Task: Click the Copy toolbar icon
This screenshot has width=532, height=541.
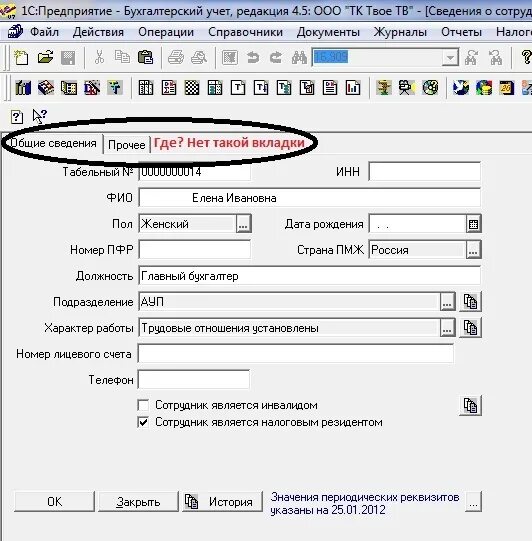Action: [122, 58]
